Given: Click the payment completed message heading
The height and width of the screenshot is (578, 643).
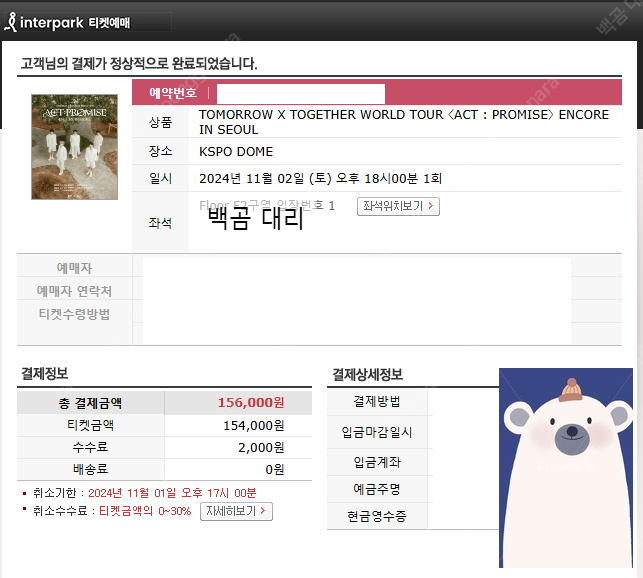Looking at the screenshot, I should 139,64.
